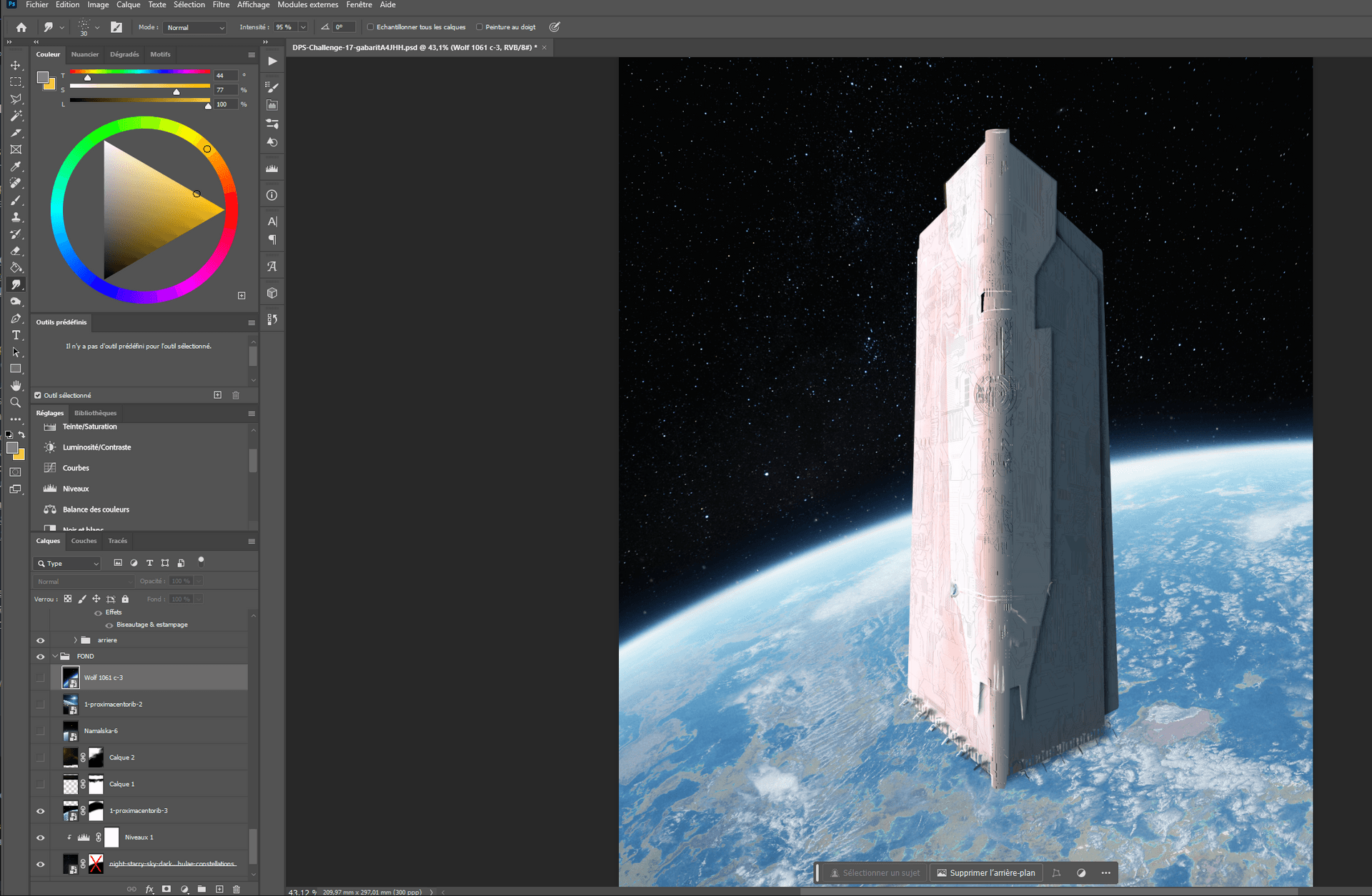1372x896 pixels.
Task: Open the Histogram panel icon
Action: click(x=272, y=169)
